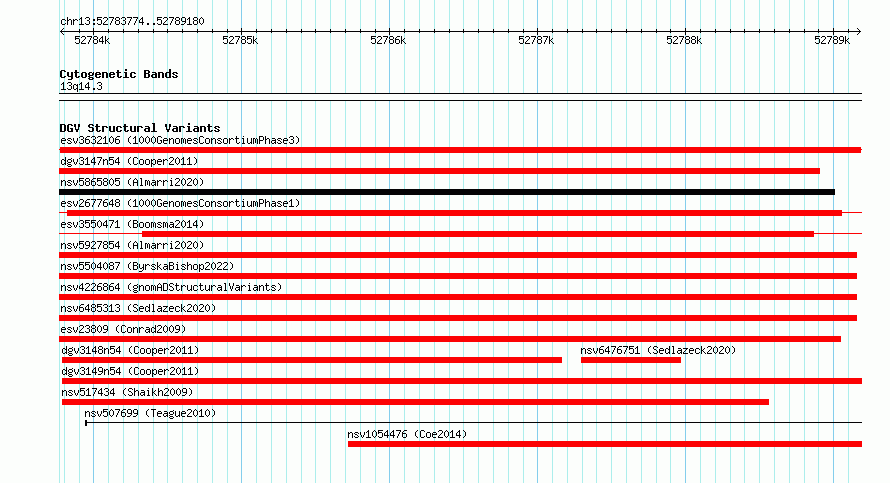Click the Cytogenetic Bands track title
890x483 pixels.
(119, 74)
